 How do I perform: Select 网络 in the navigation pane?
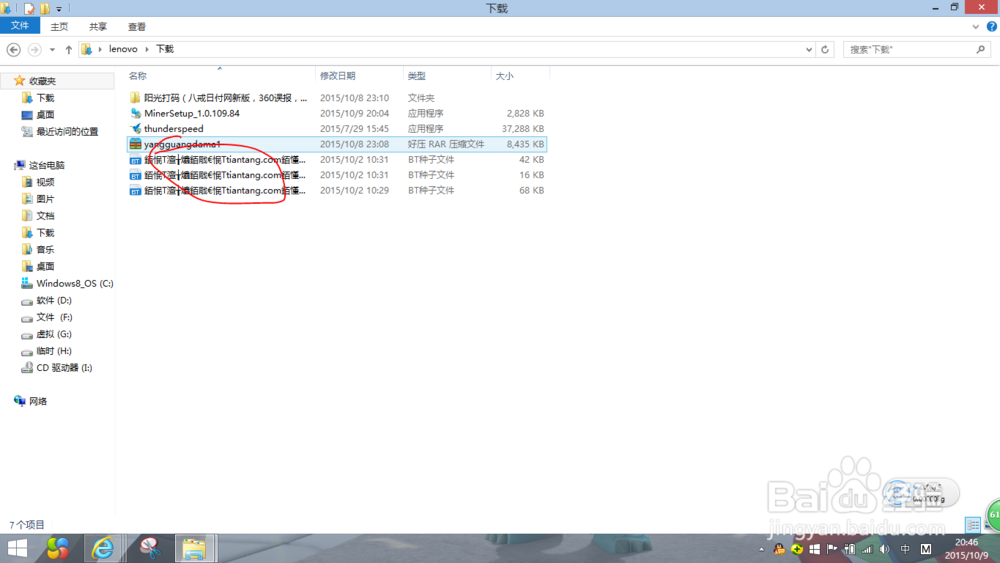click(x=38, y=401)
